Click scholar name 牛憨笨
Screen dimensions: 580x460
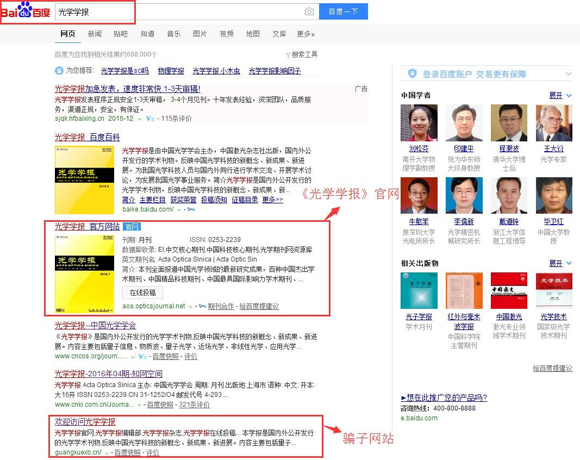pyautogui.click(x=419, y=221)
